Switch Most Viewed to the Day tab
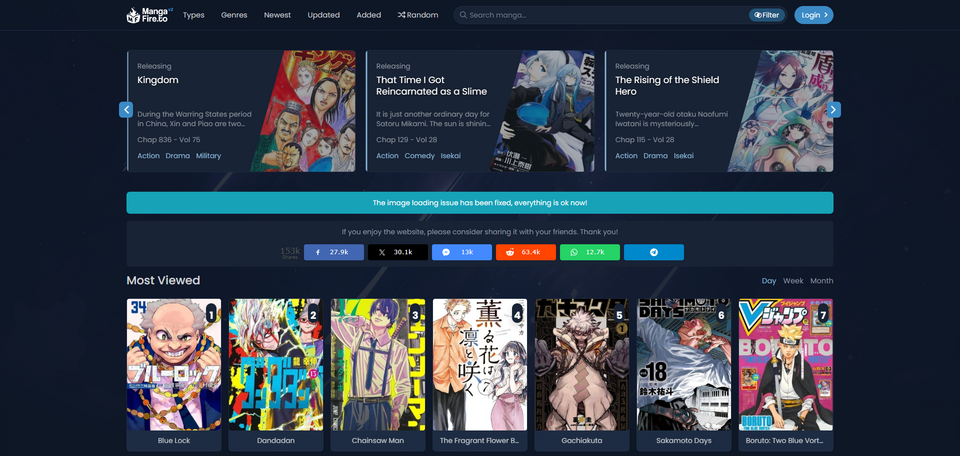 [769, 280]
